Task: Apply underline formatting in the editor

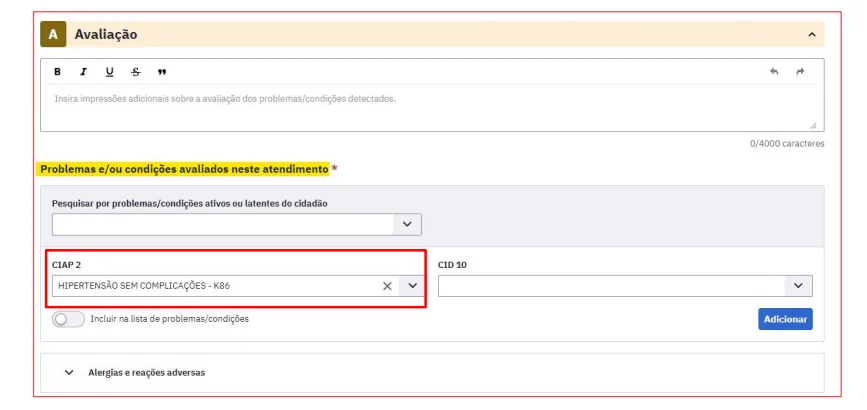Action: pos(109,72)
